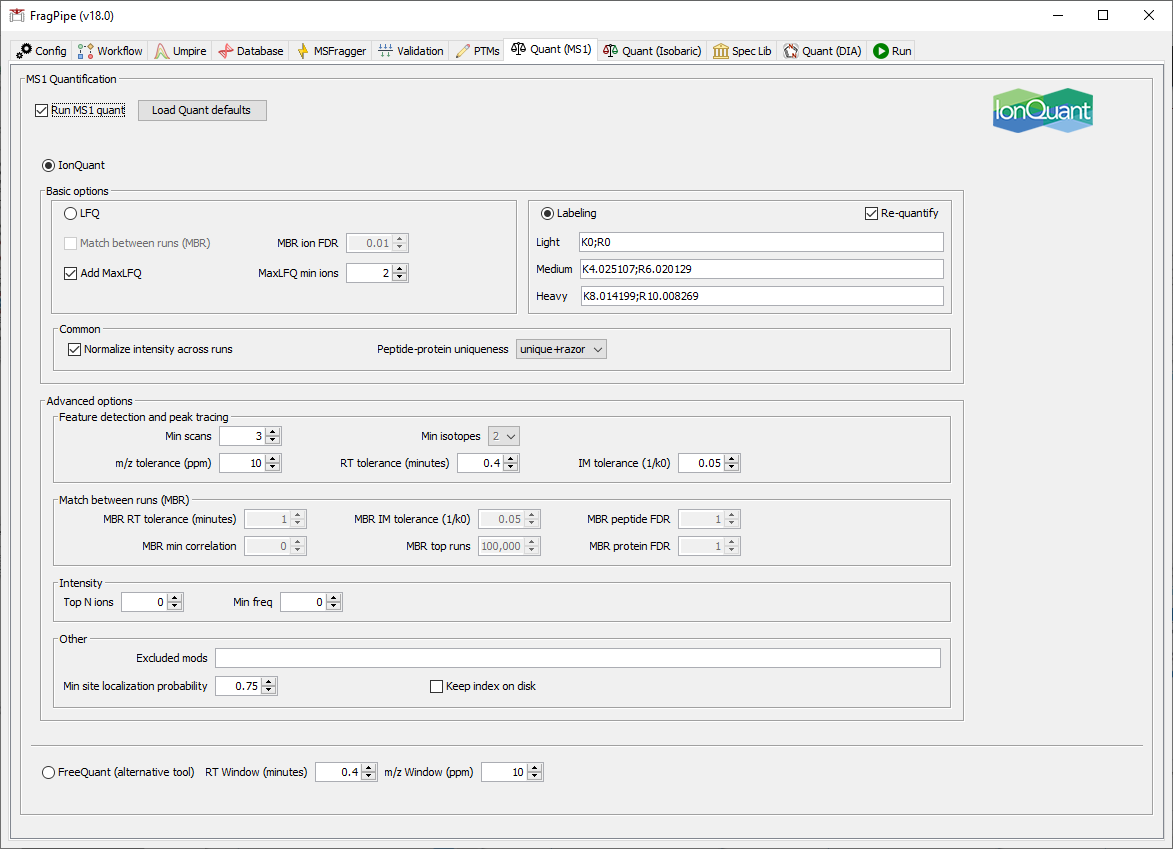Image resolution: width=1173 pixels, height=849 pixels.
Task: Click the Medium label field
Action: [x=761, y=269]
